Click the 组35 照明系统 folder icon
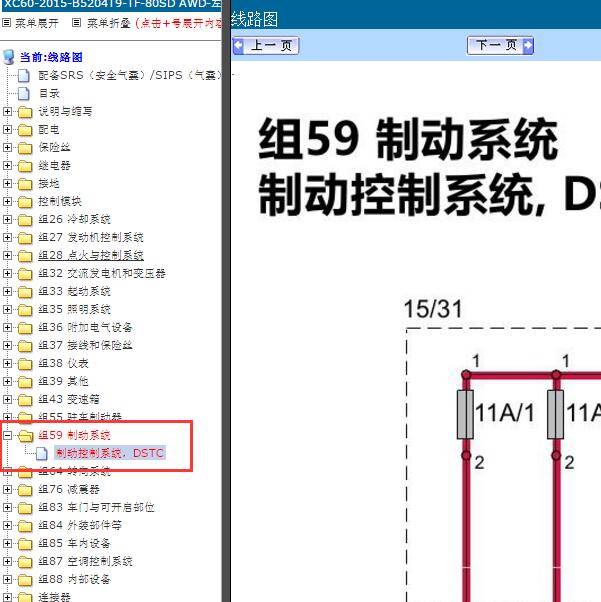Viewport: 601px width, 602px height. [x=25, y=310]
